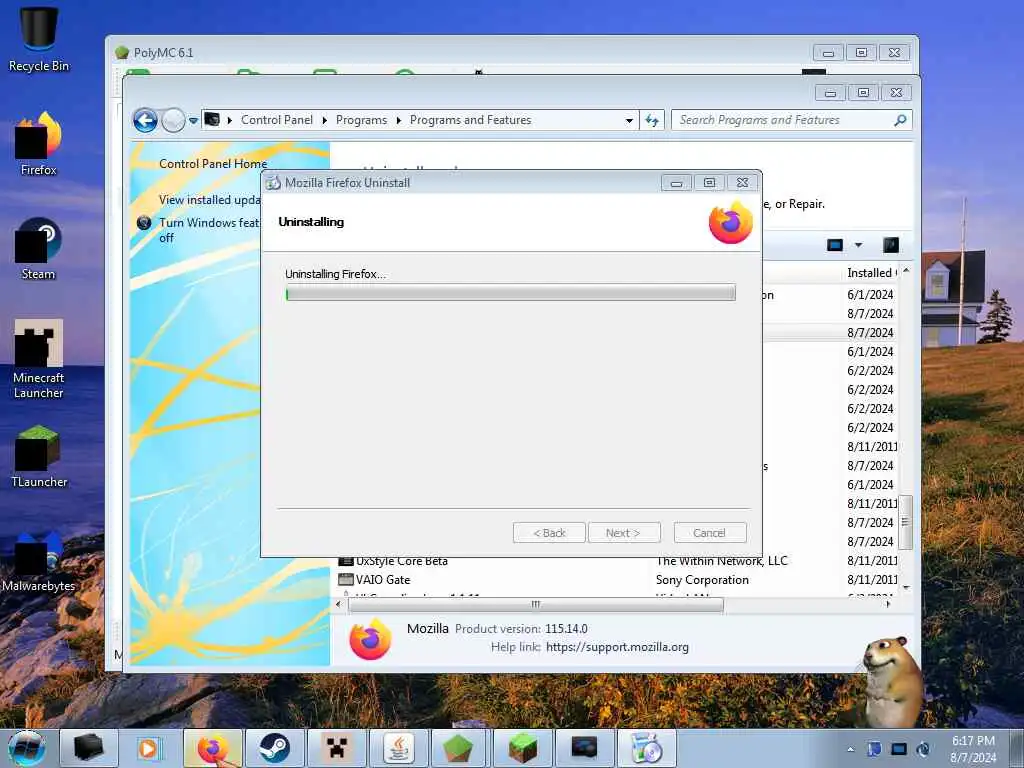Click the Mozilla Firefox Uninstall title icon
The image size is (1024, 768).
(x=273, y=183)
